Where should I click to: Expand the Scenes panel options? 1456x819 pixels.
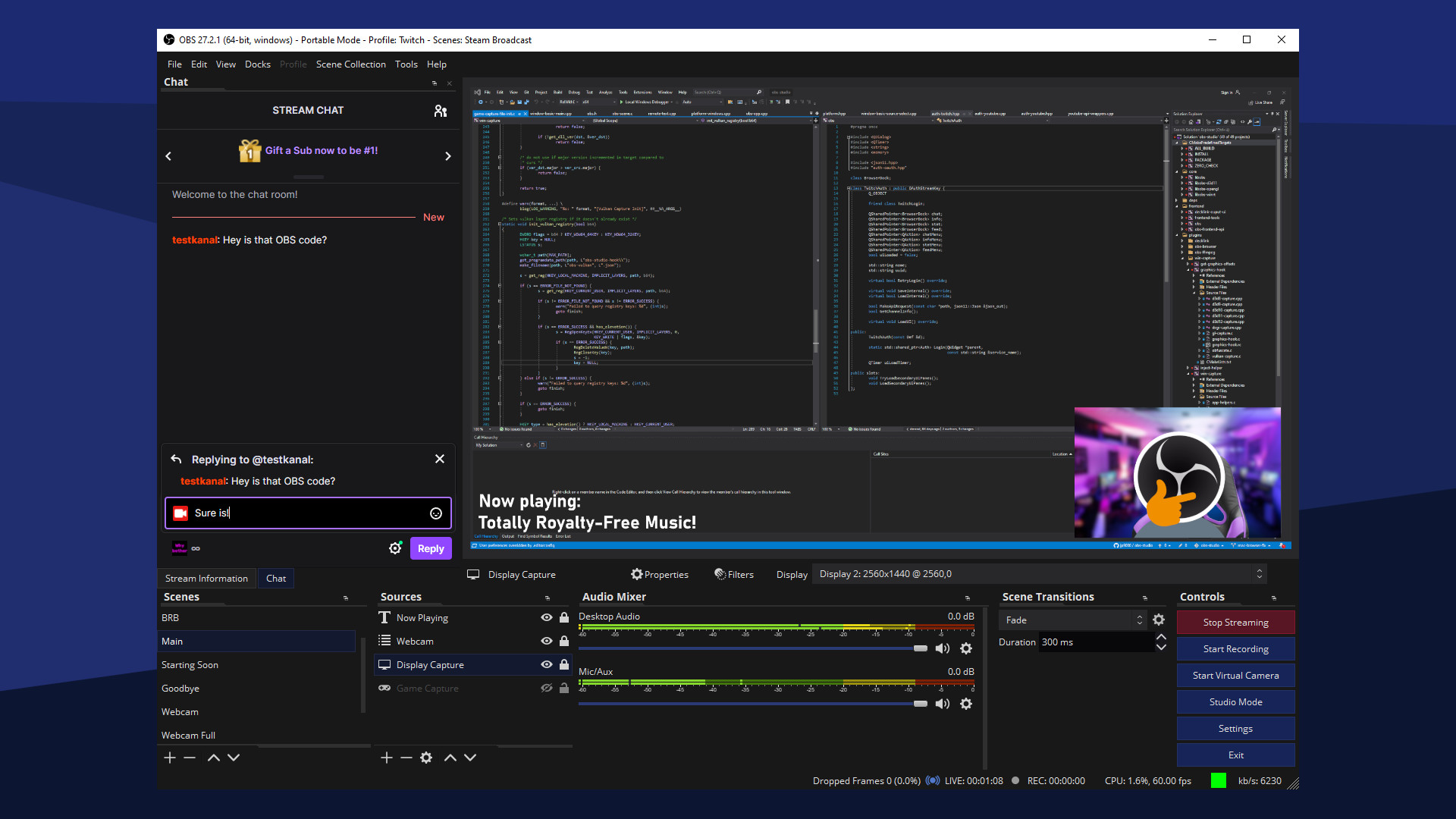[x=346, y=597]
